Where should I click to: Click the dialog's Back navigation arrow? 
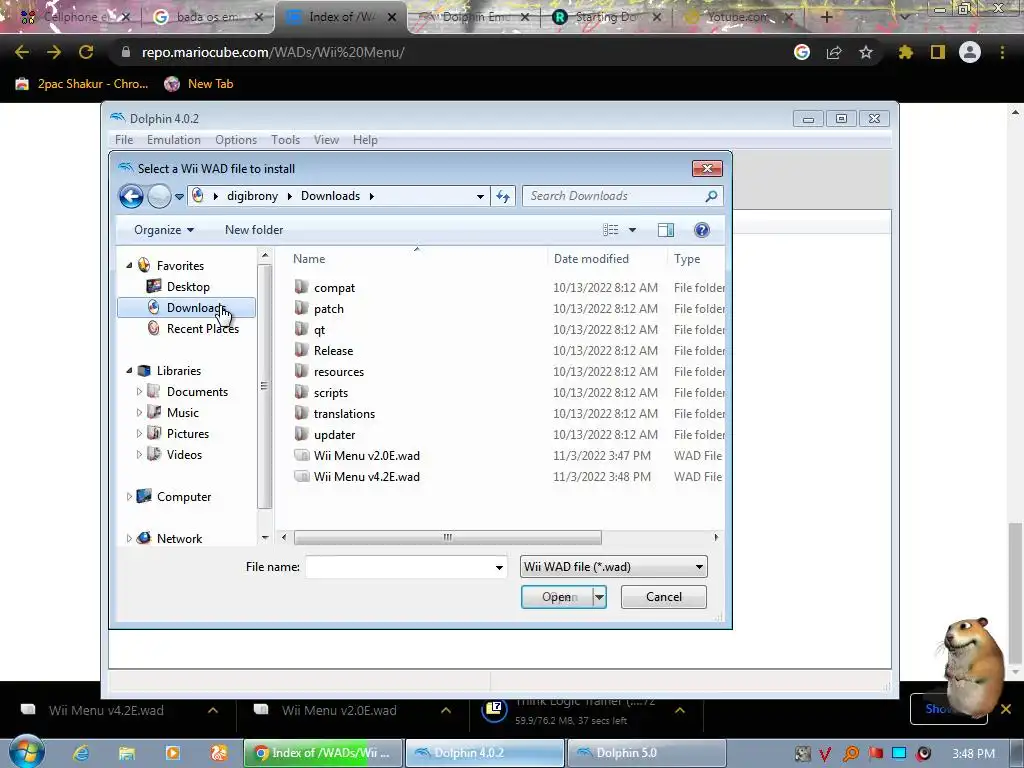tap(131, 196)
